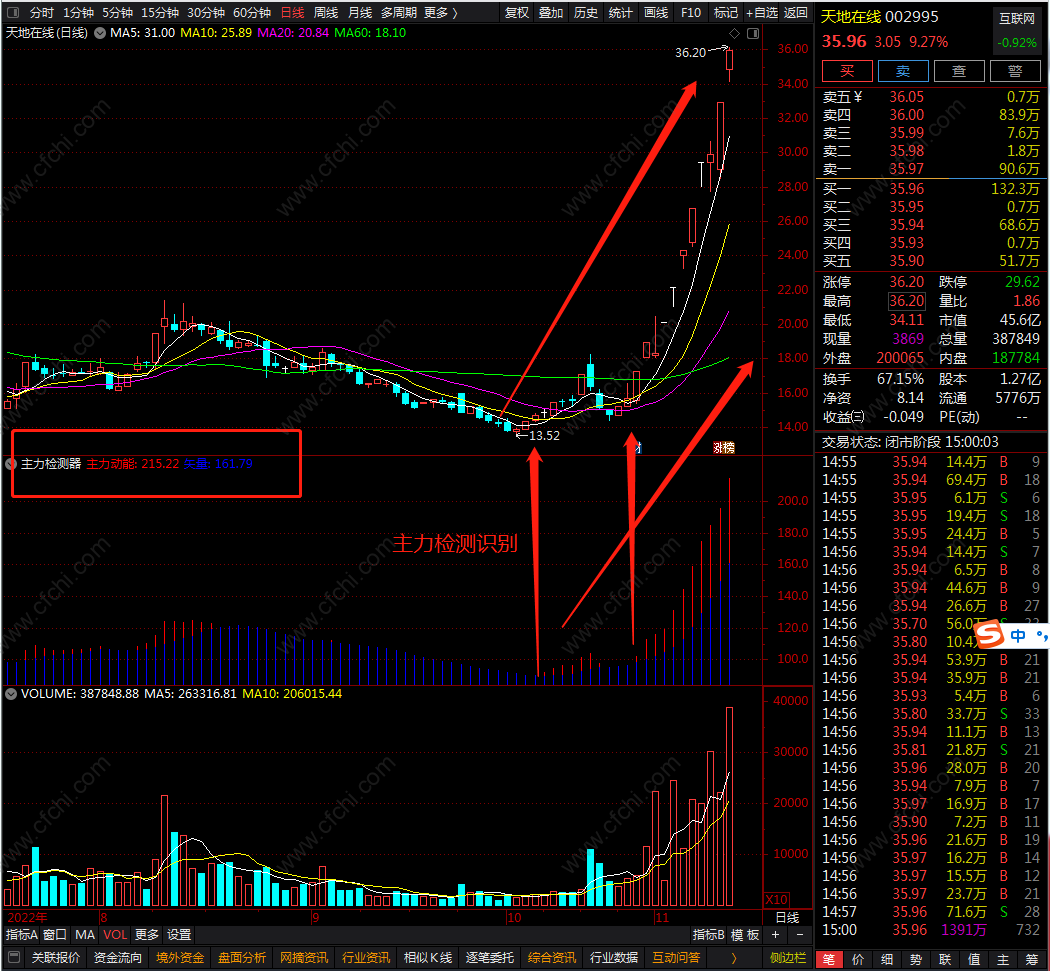
Task: Expand the VOLUME indicator dropdown circle
Action: click(x=11, y=694)
